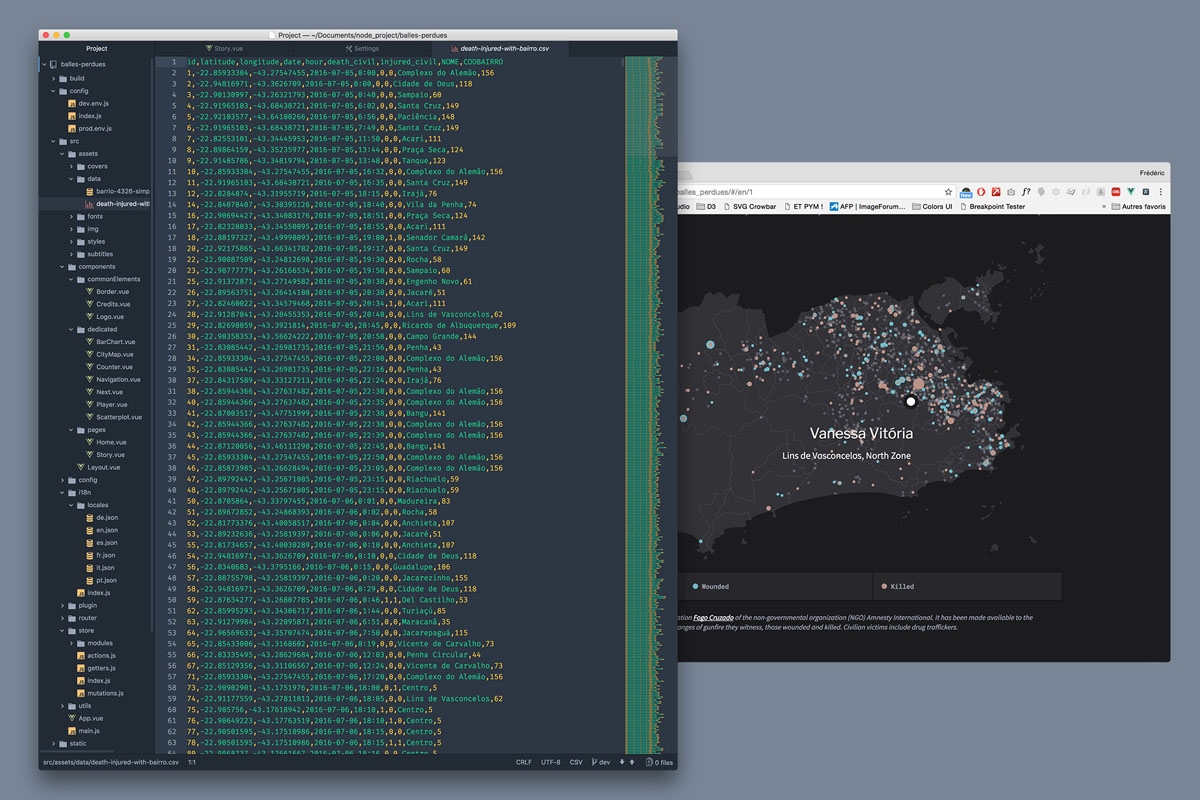1200x800 pixels.
Task: Click the Project panel header tab
Action: point(97,48)
